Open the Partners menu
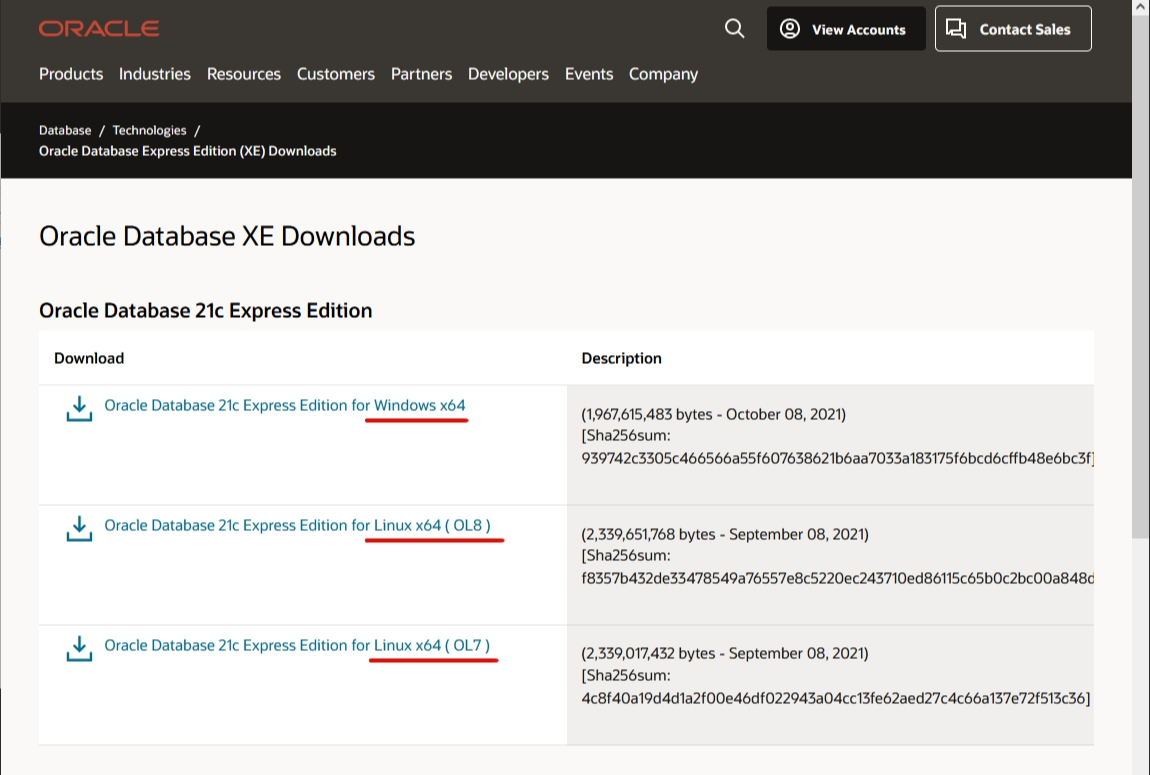The height and width of the screenshot is (775, 1150). click(422, 74)
